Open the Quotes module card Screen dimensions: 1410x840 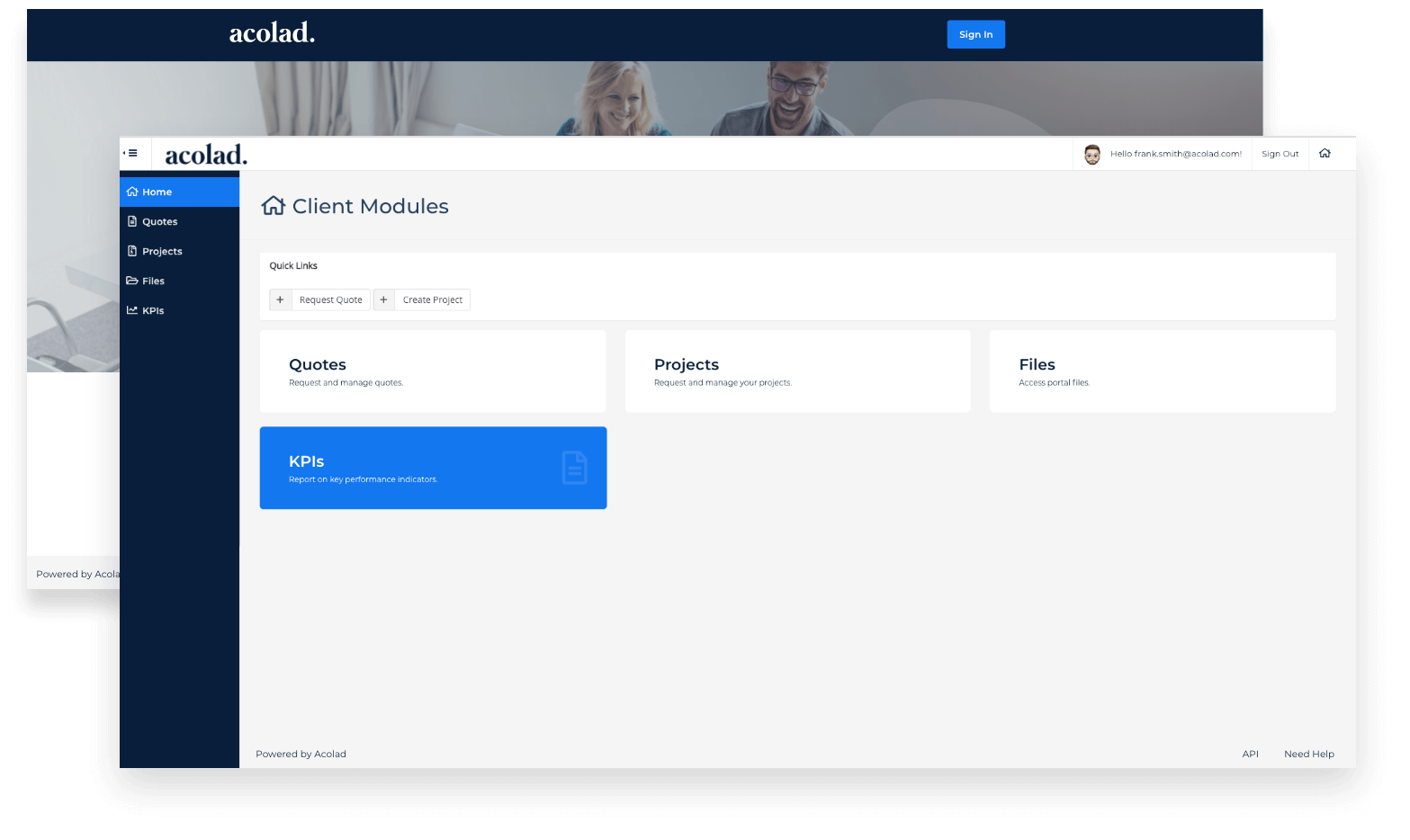[433, 371]
